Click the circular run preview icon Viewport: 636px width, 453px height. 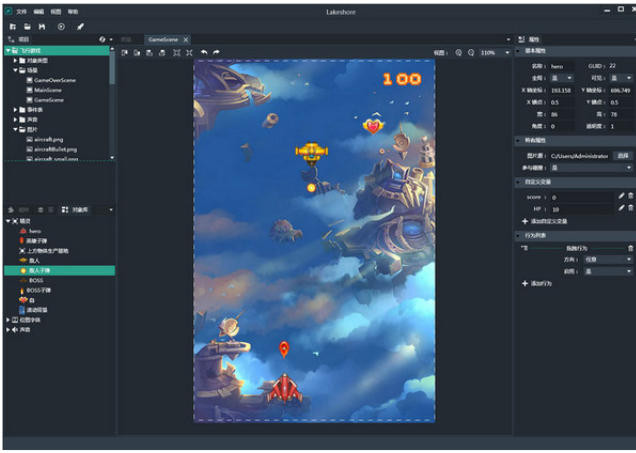point(61,27)
